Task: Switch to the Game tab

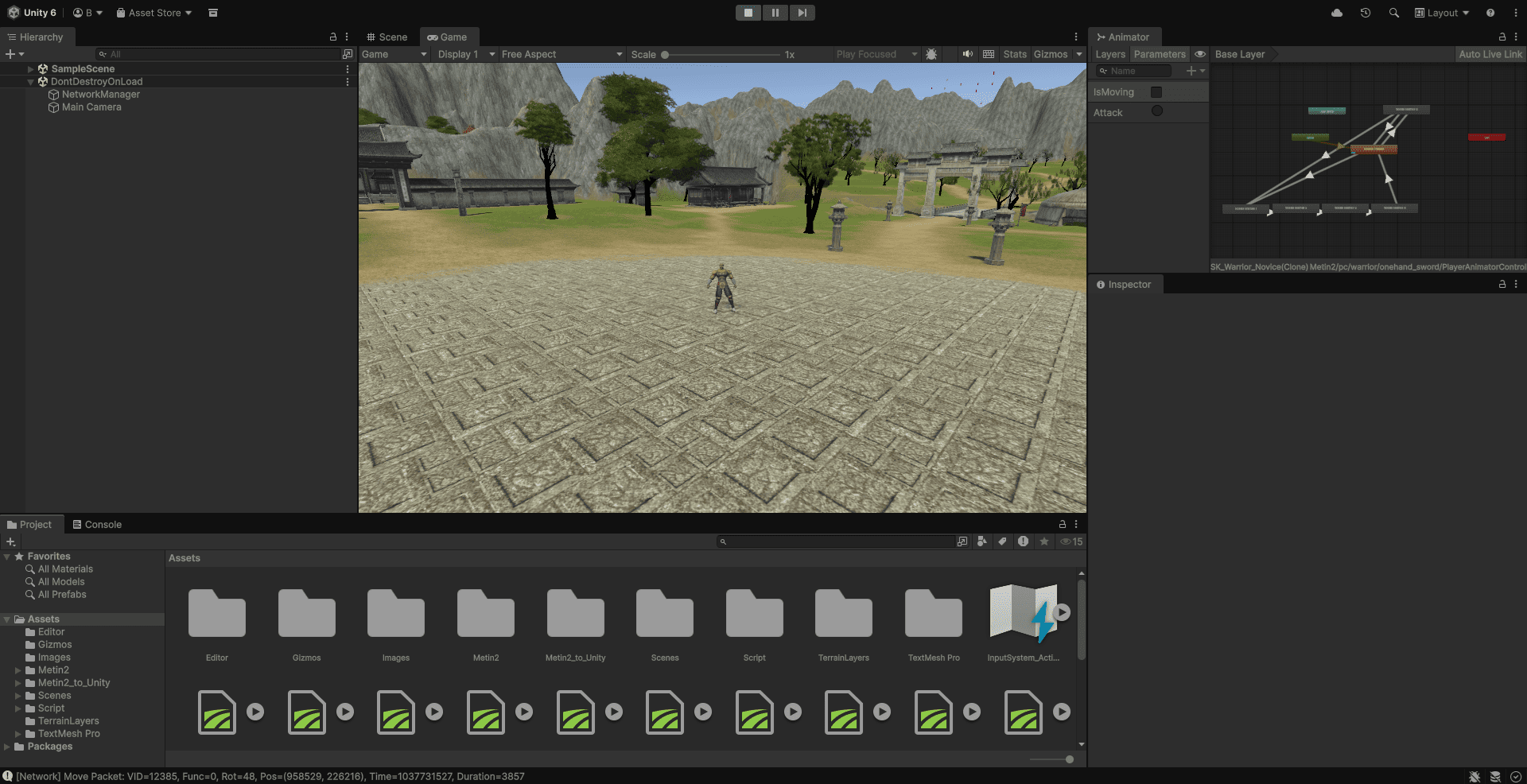Action: point(448,37)
